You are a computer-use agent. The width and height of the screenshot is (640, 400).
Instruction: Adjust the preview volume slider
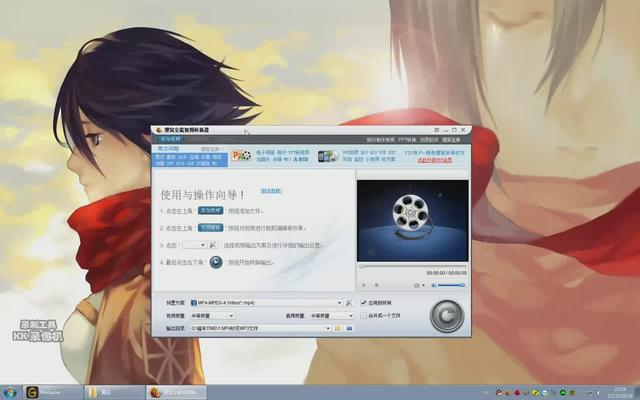pyautogui.click(x=451, y=285)
